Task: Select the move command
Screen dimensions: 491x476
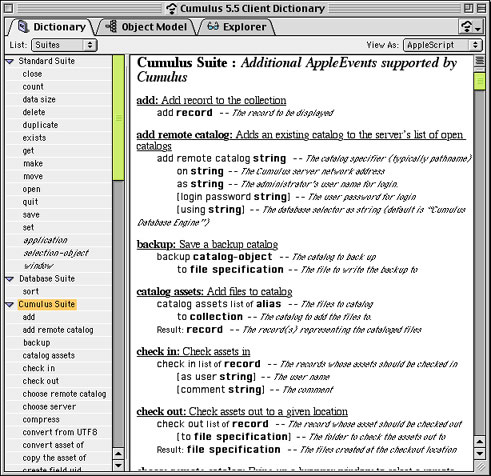Action: [33, 176]
